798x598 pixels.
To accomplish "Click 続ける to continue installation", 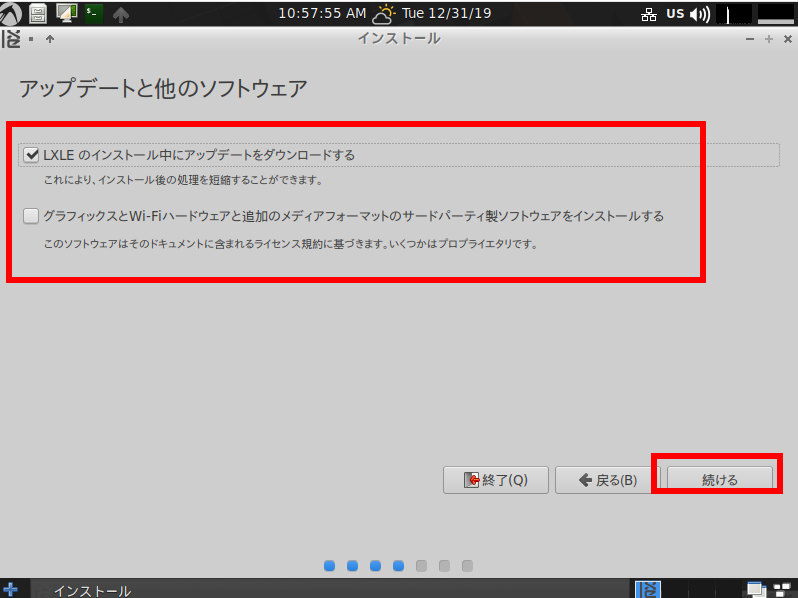I will click(x=720, y=480).
